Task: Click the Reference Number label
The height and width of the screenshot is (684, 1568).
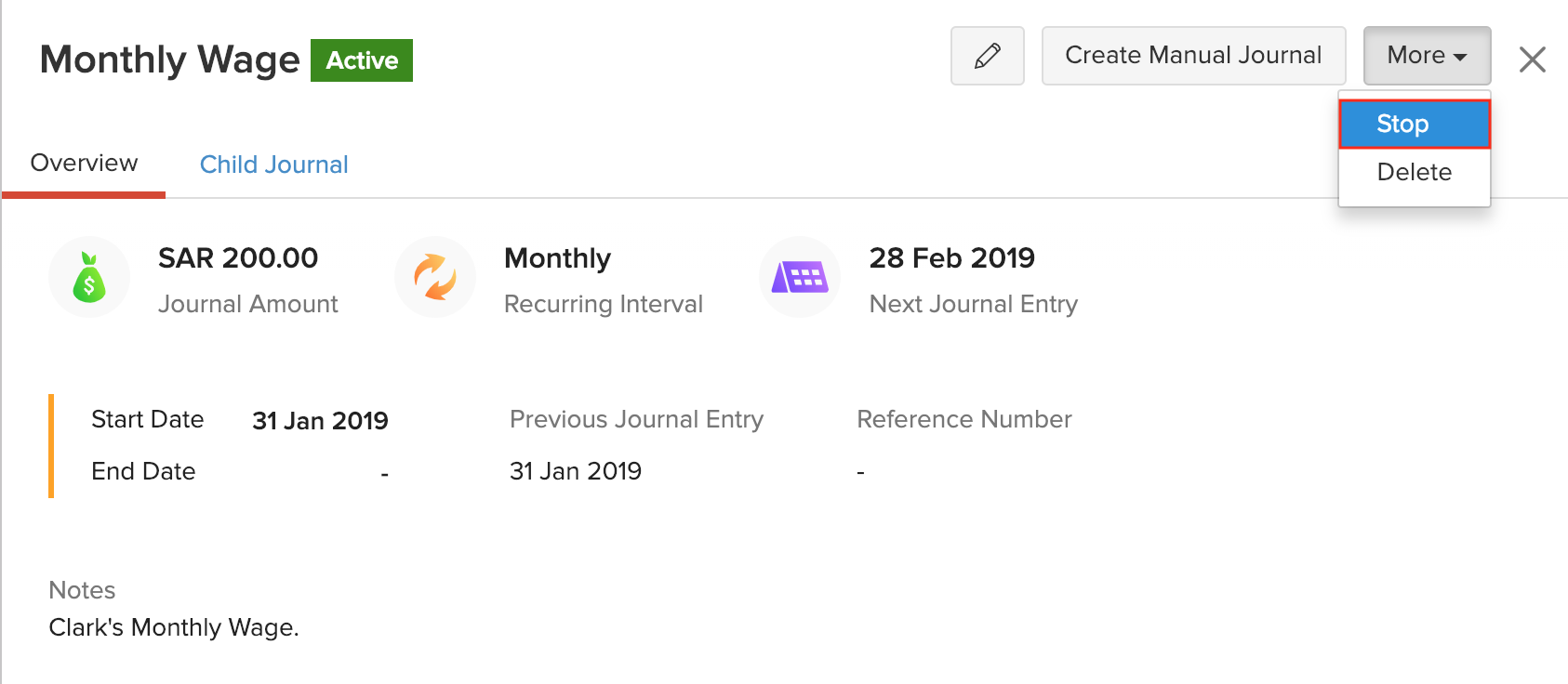Action: [x=963, y=419]
